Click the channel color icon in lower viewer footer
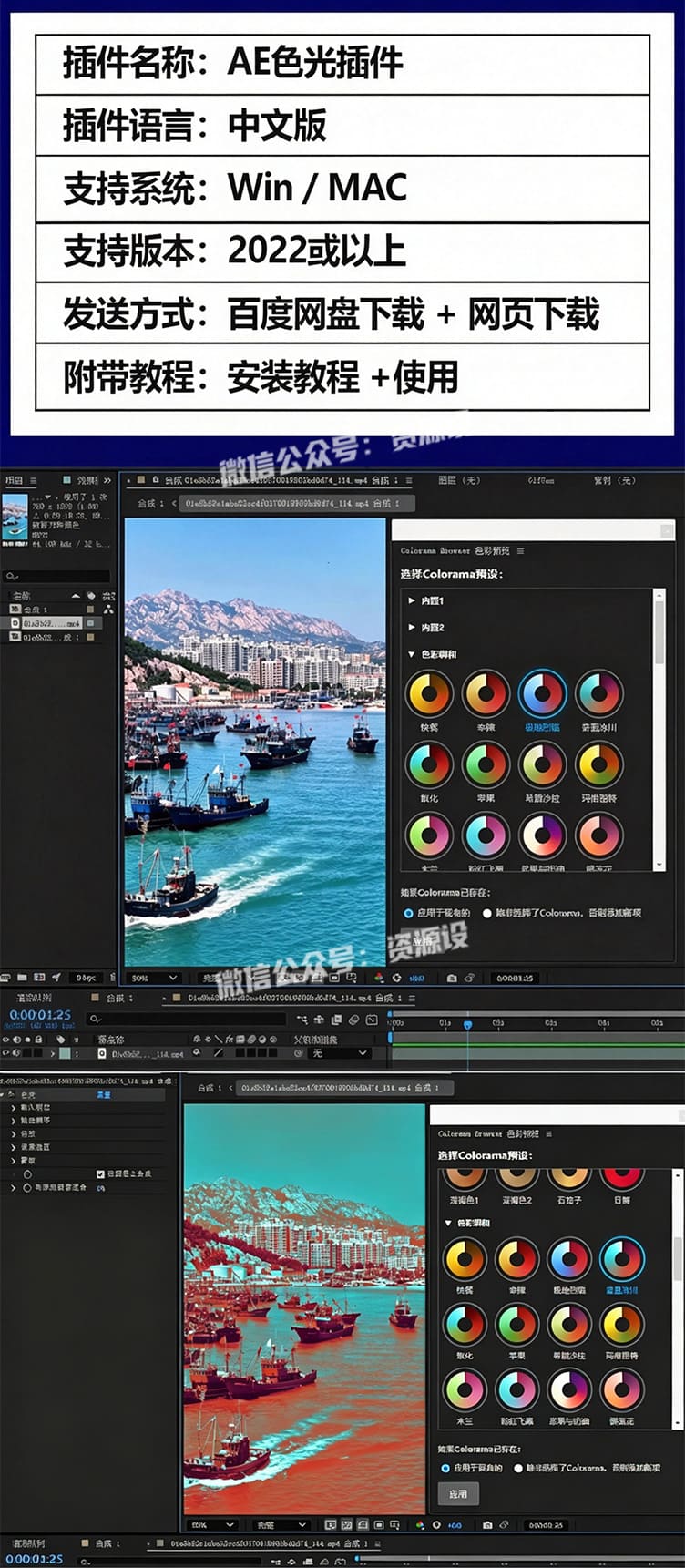Image resolution: width=685 pixels, height=1568 pixels. click(420, 1525)
